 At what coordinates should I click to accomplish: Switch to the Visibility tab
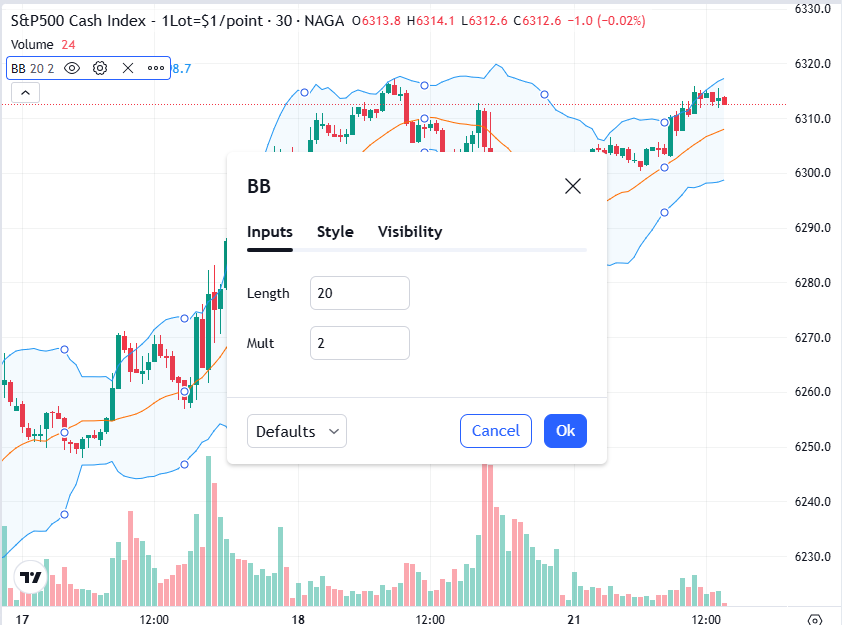coord(409,231)
